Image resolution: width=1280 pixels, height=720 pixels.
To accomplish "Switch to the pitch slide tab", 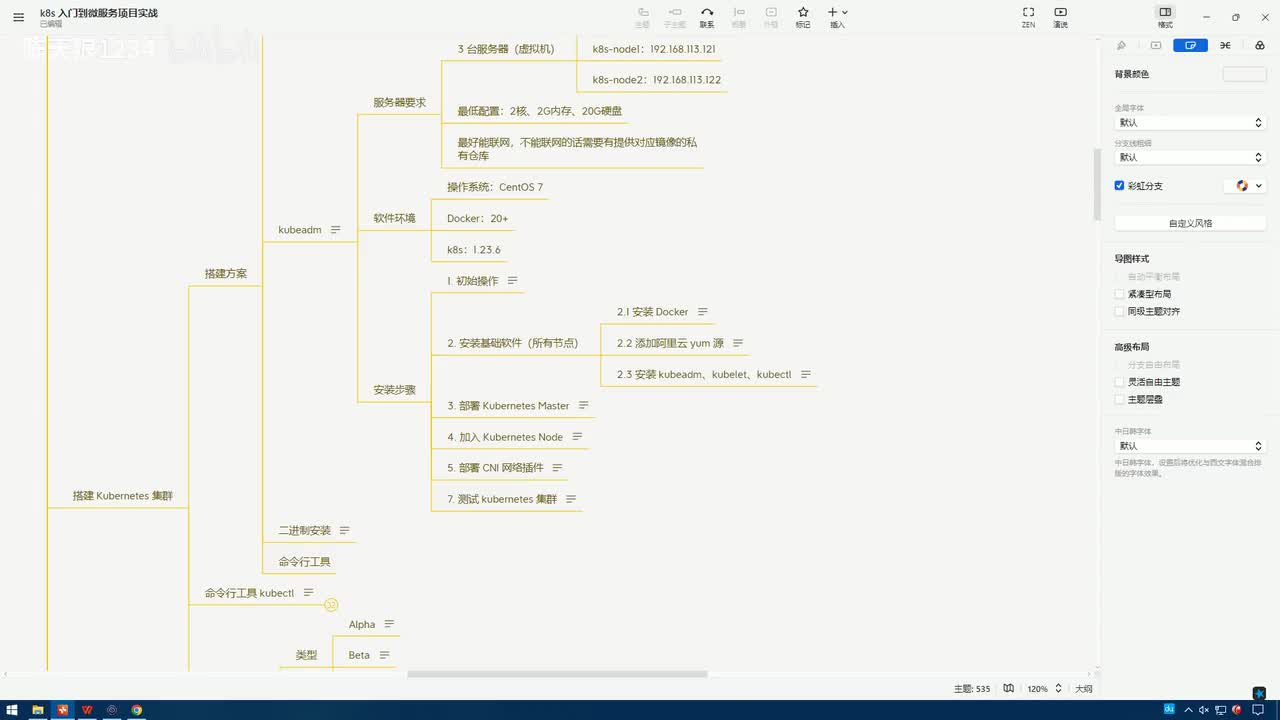I will coord(1156,45).
